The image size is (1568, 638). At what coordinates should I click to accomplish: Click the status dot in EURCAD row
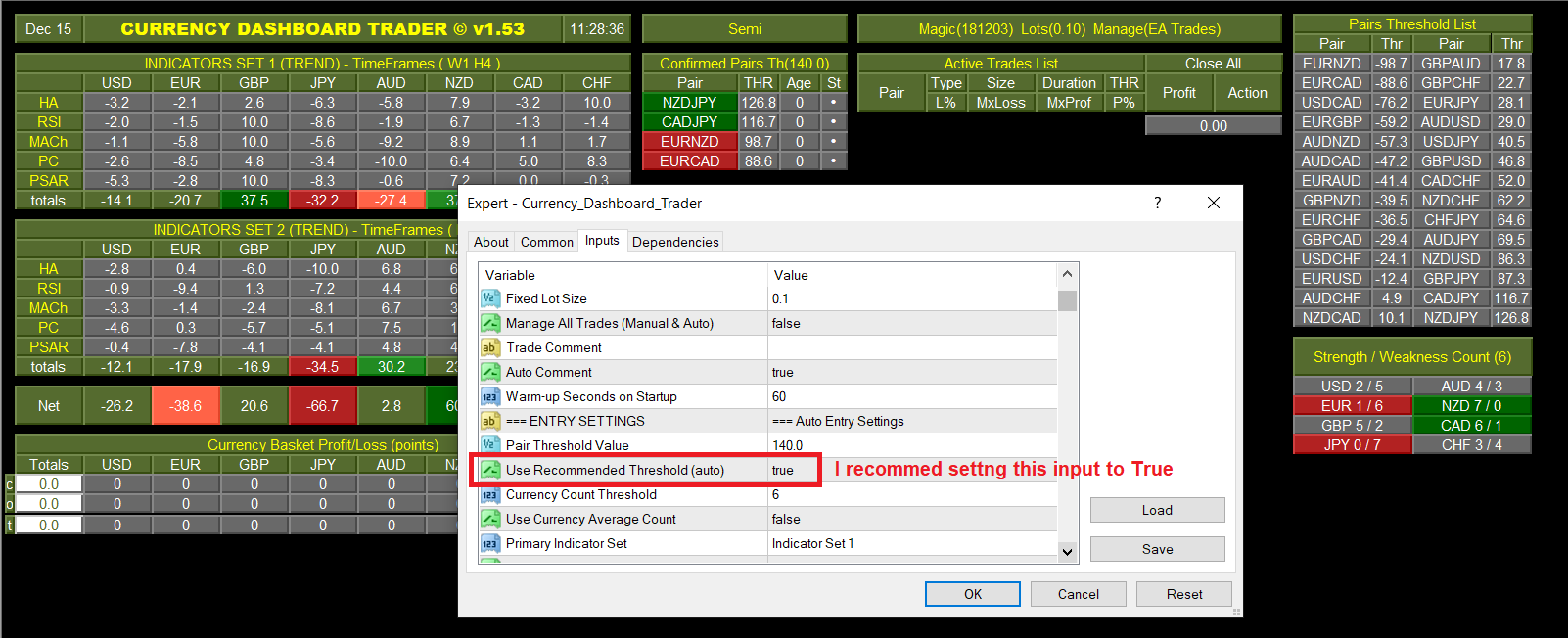pos(833,160)
